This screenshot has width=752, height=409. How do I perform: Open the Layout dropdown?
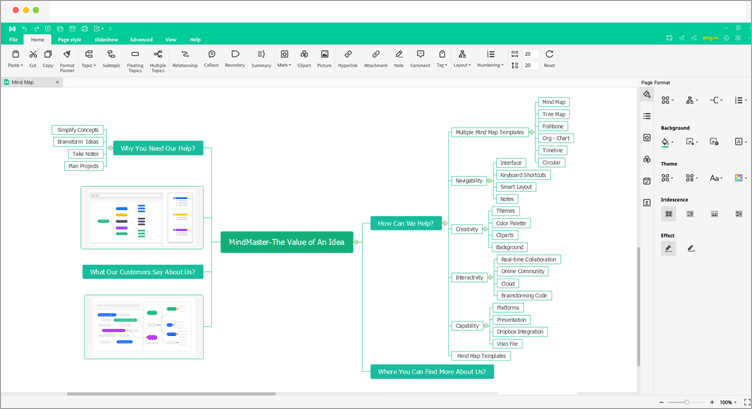[x=462, y=58]
